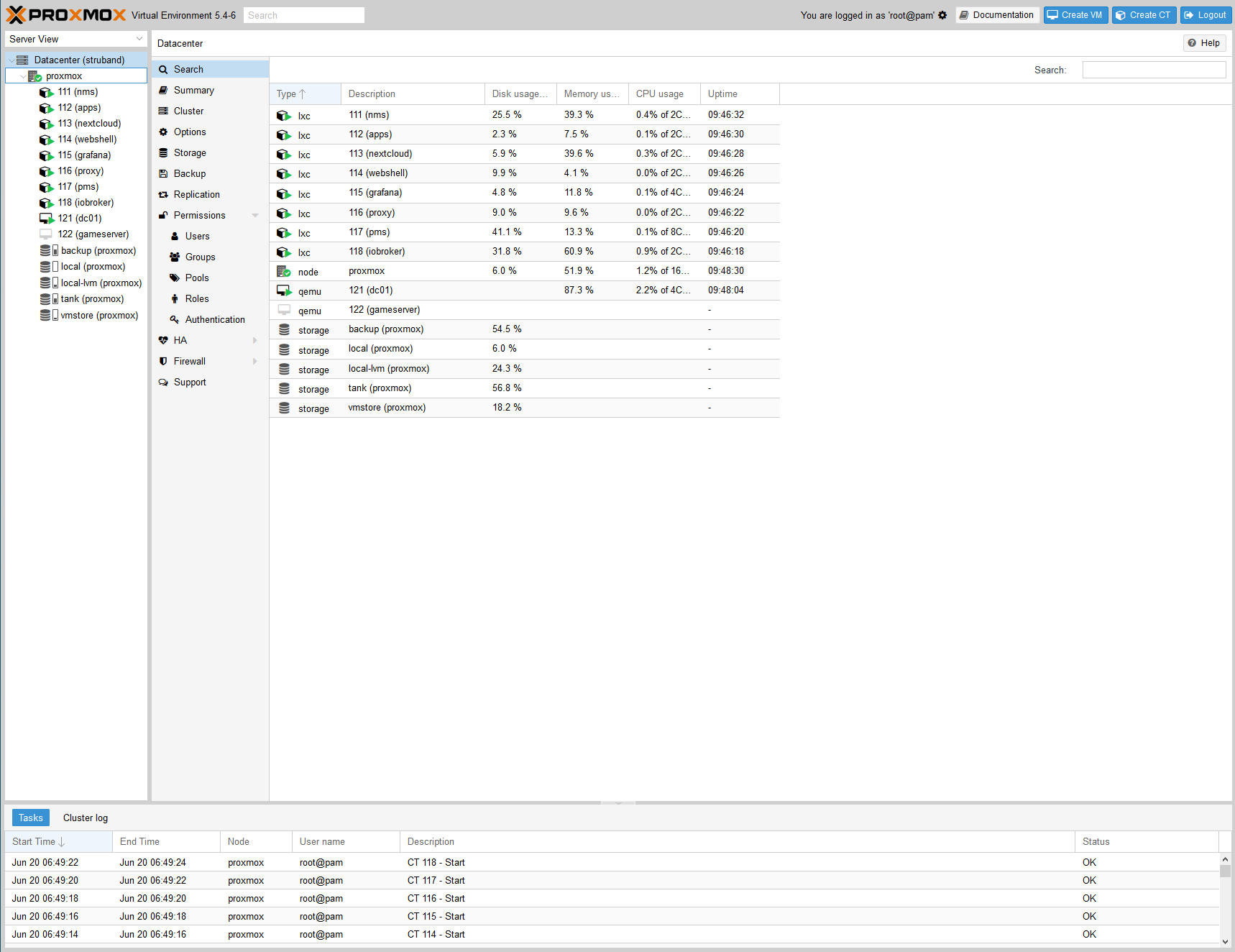Click the Storage database icon in menu
1235x952 pixels.
coord(163,153)
